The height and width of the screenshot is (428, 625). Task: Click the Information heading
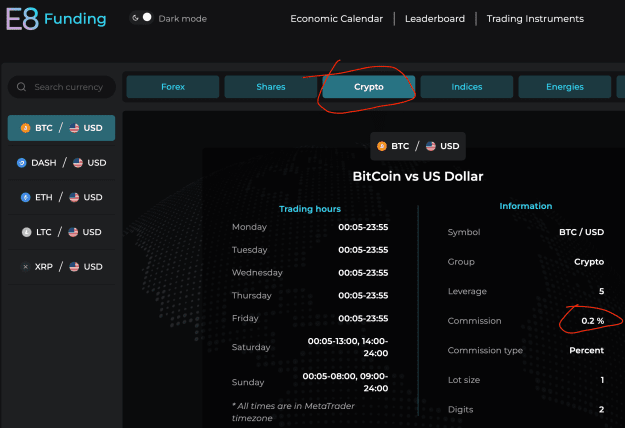point(526,206)
